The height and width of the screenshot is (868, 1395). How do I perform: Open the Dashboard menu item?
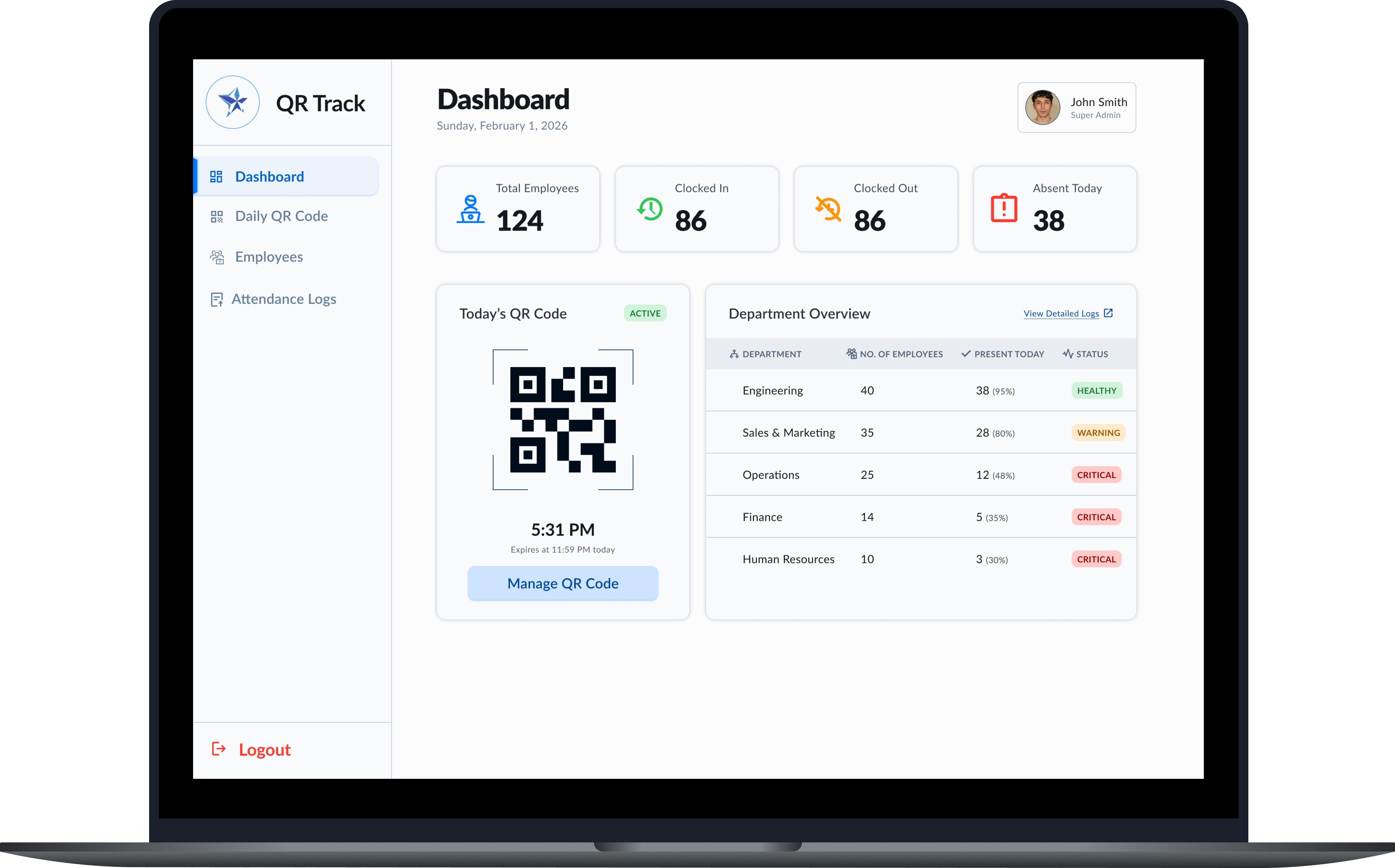[x=287, y=176]
